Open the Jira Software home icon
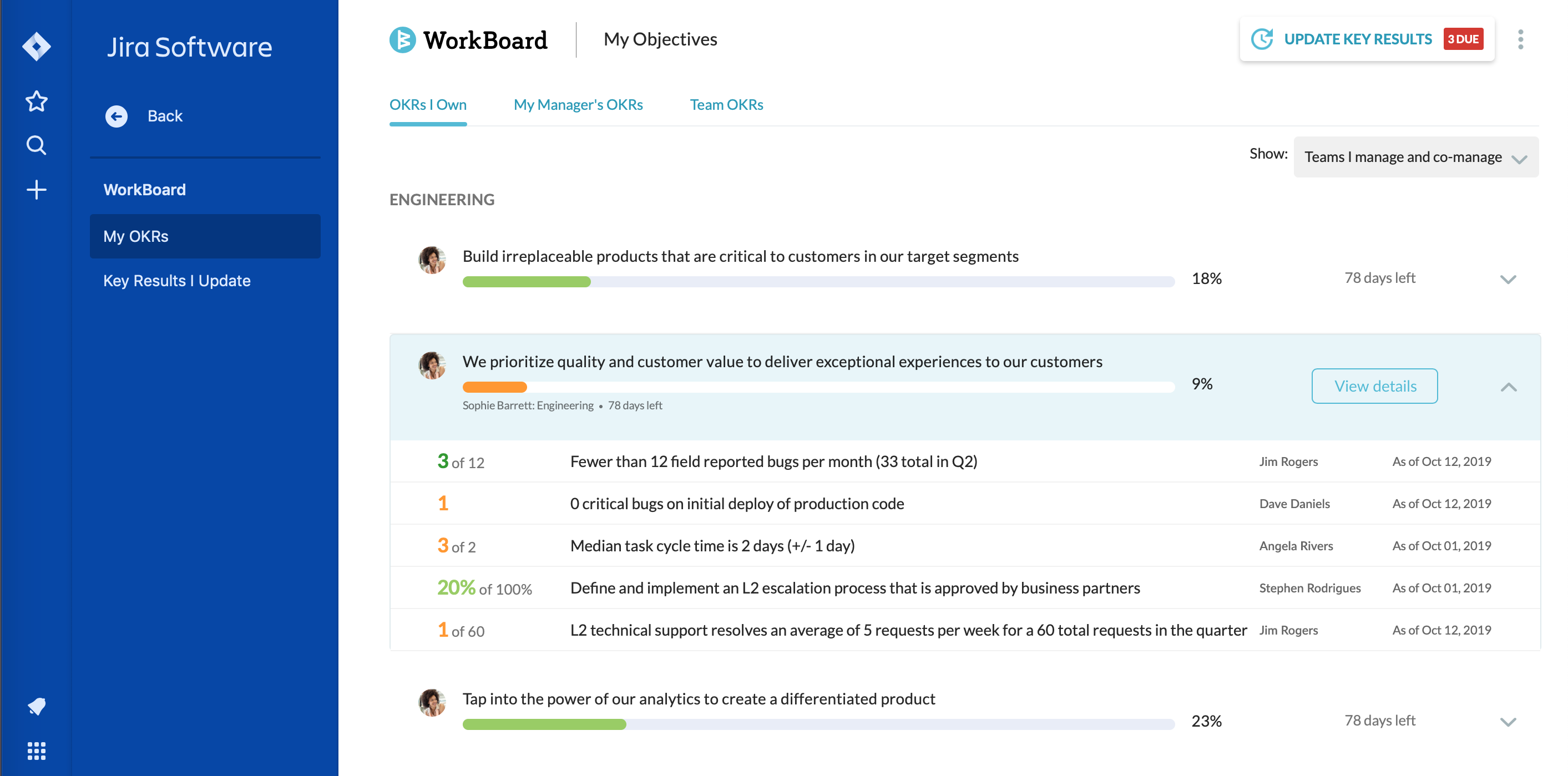Viewport: 1568px width, 776px height. [x=36, y=46]
